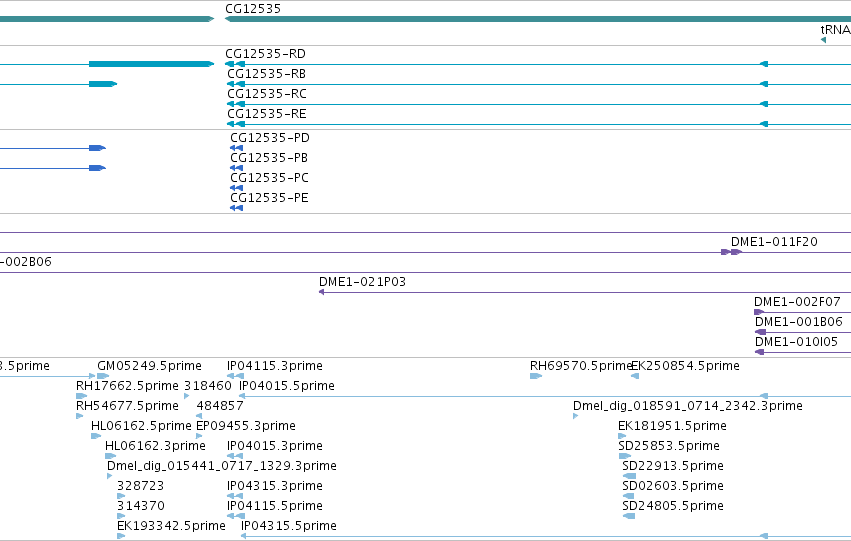This screenshot has width=851, height=541.
Task: Select the IP04015.3prime EST label
Action: pos(275,447)
